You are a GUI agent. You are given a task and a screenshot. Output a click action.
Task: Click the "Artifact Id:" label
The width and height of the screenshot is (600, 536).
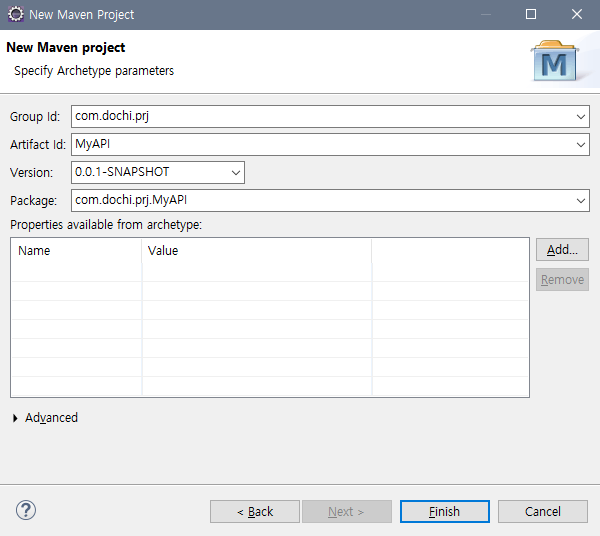pos(38,145)
